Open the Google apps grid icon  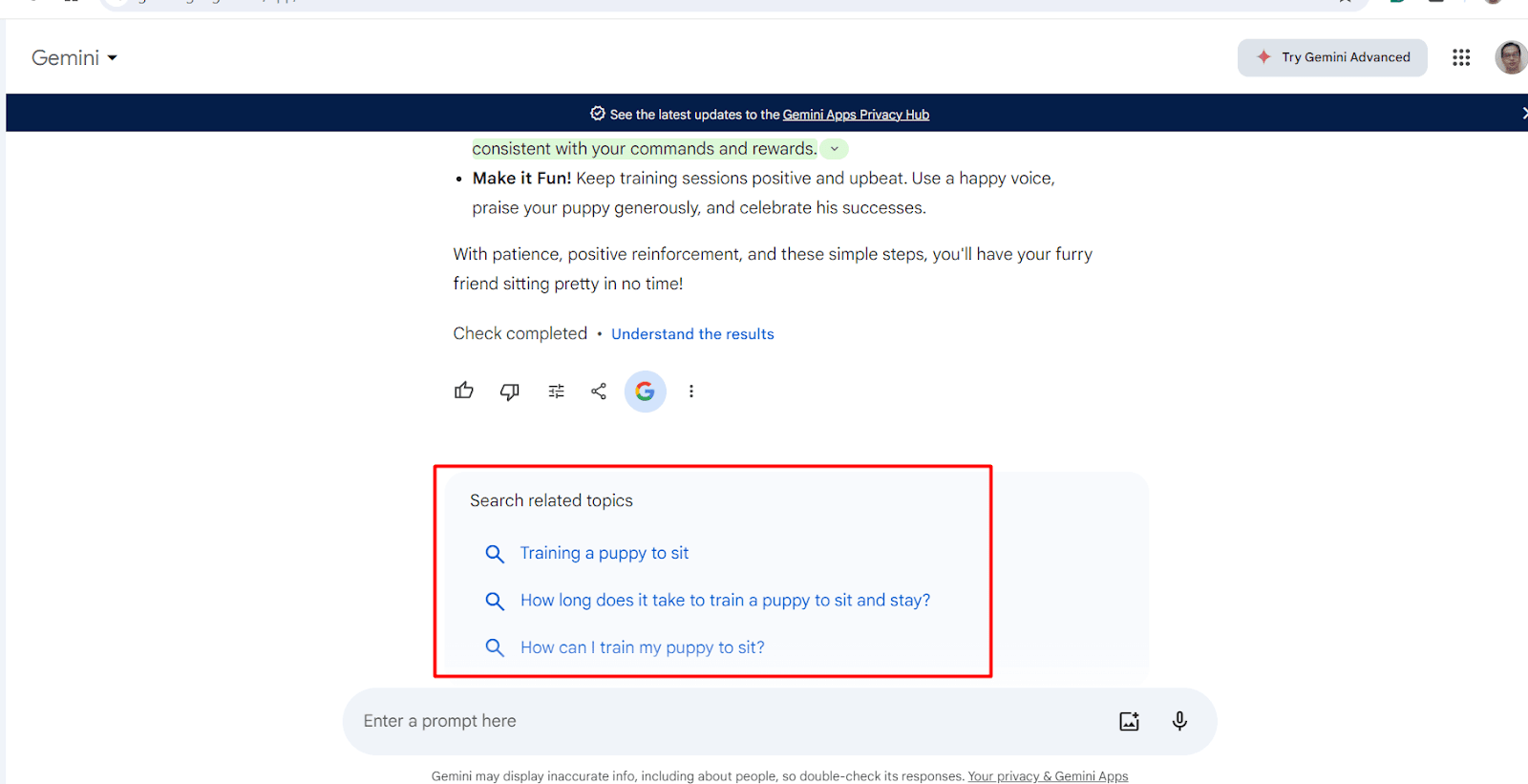coord(1461,58)
